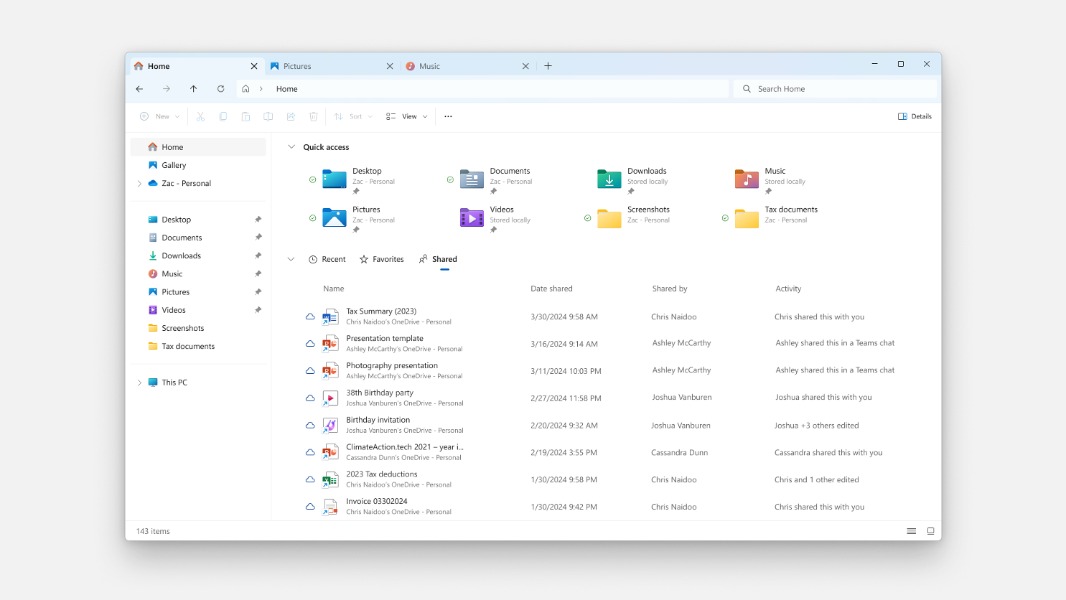
Task: Open the Share icon in the command bar
Action: pos(291,116)
